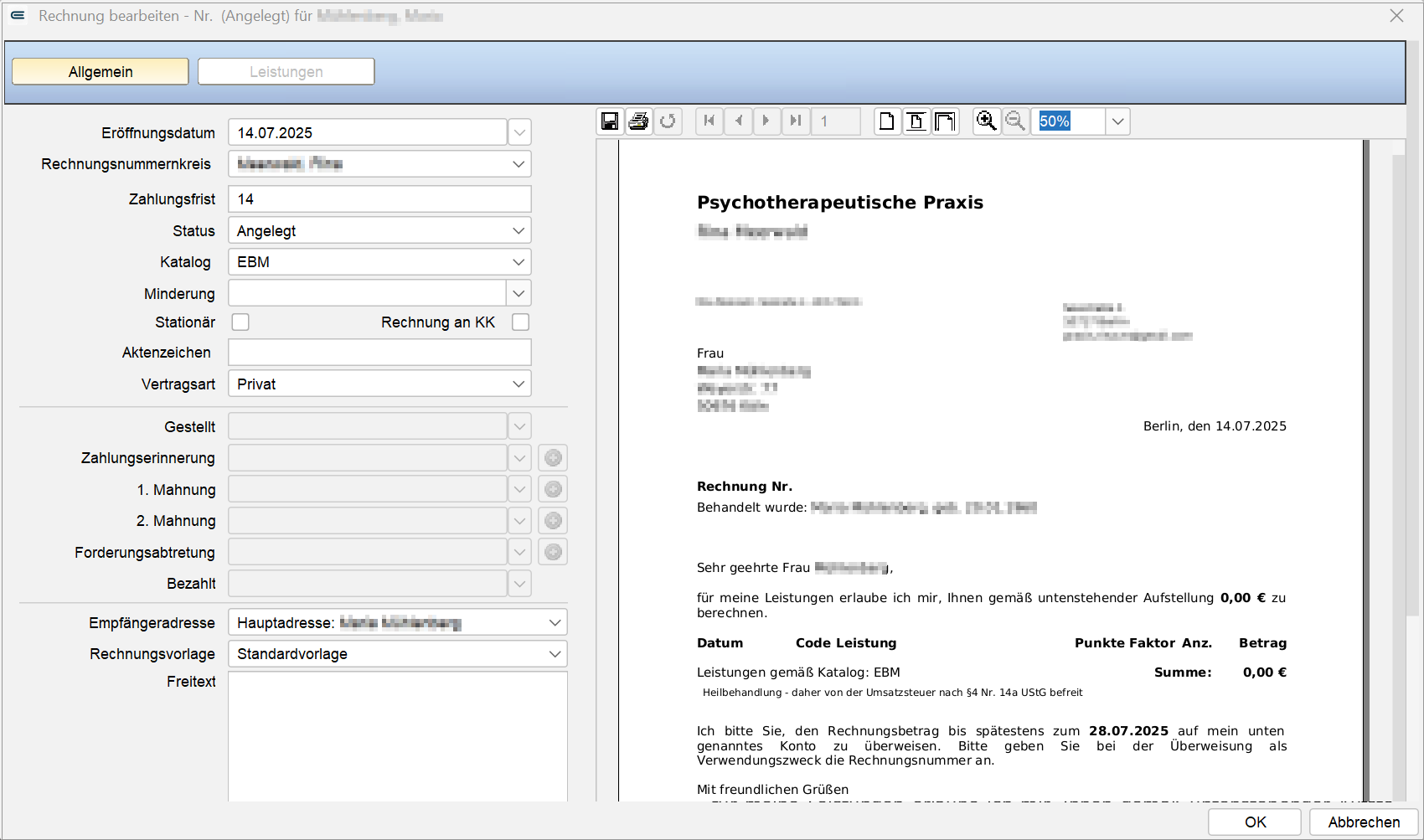Open the Eröffnungsdatum date picker arrow
This screenshot has width=1424, height=840.
(x=519, y=132)
